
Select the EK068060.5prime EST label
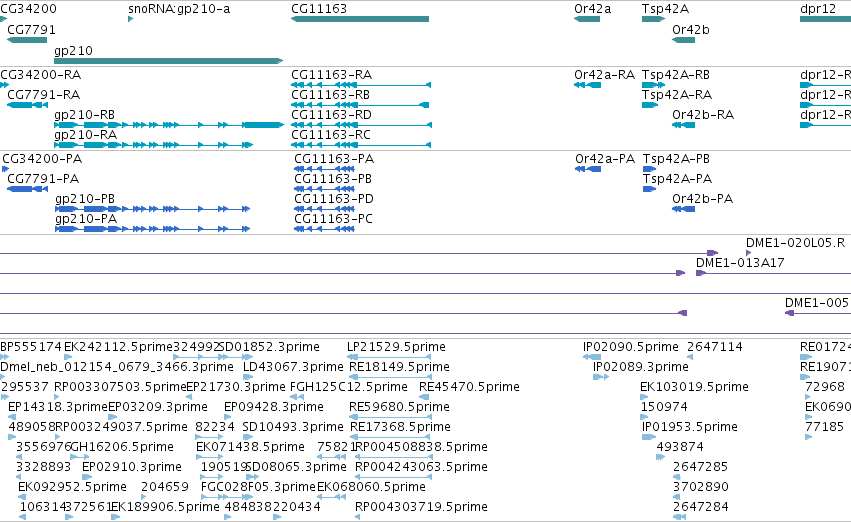371,488
